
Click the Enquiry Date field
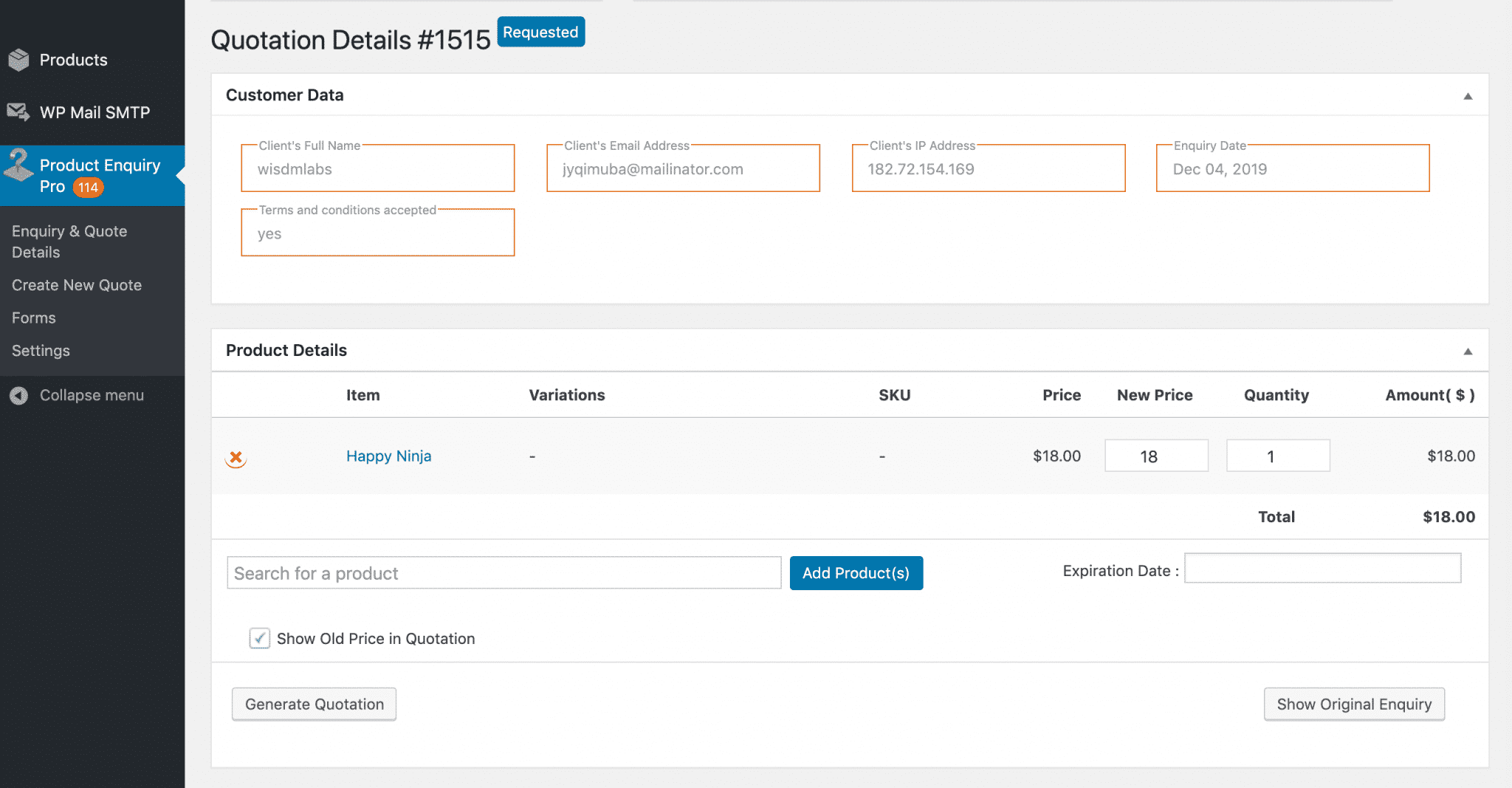pos(1293,168)
